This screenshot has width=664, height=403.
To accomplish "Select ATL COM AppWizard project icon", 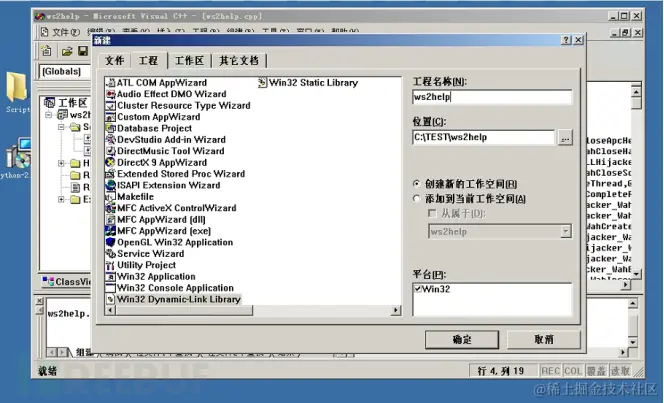I will coord(111,83).
